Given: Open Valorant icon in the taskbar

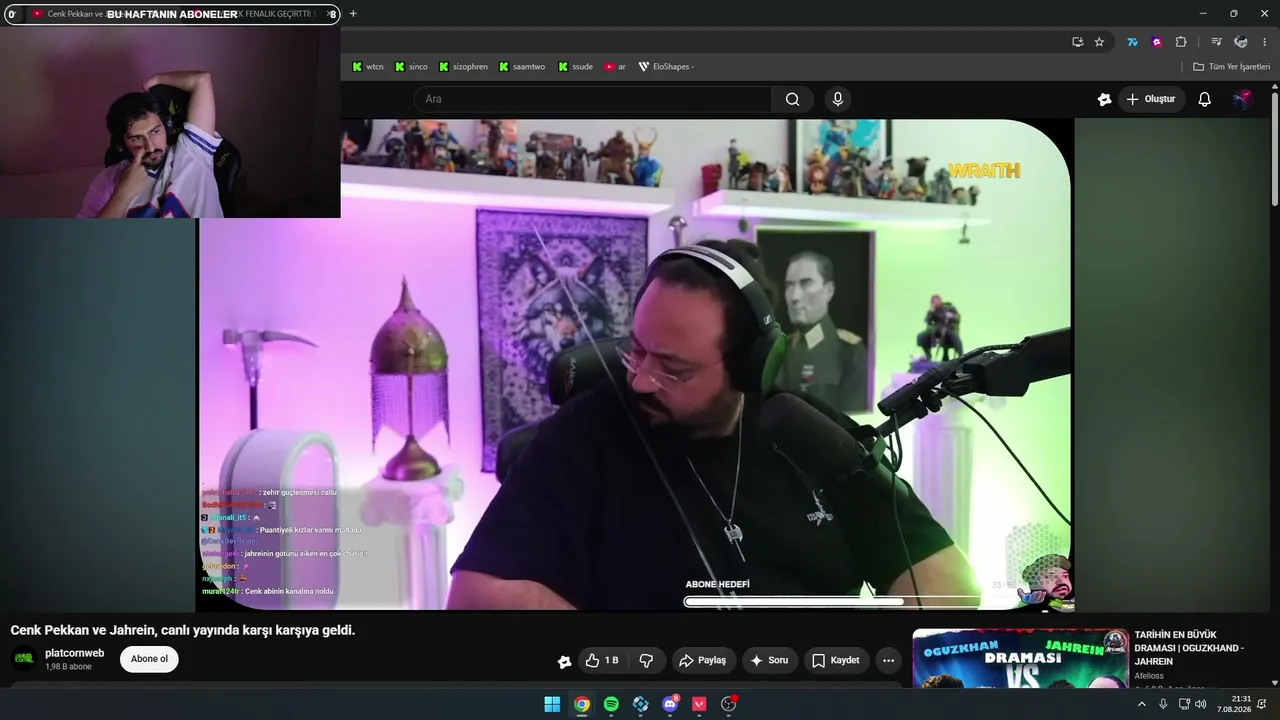Looking at the screenshot, I should 699,704.
